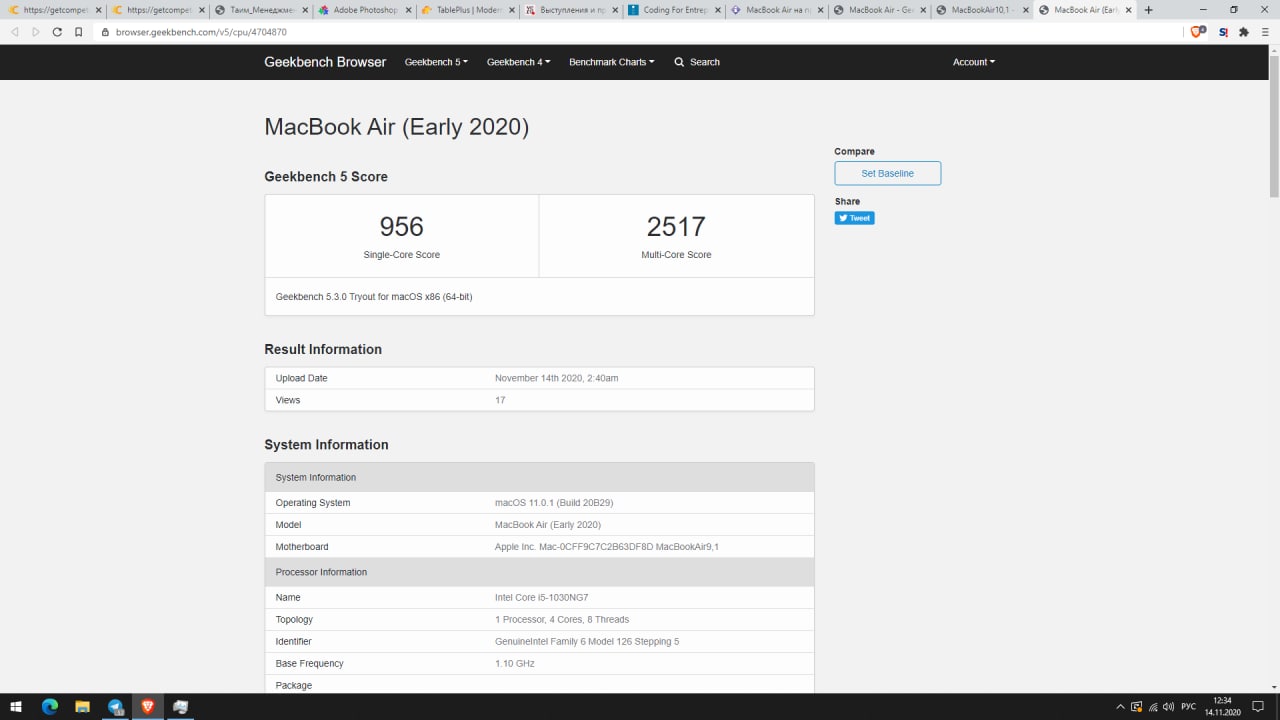Open Brave Shields lion icon
This screenshot has height=720, width=1280.
(x=1197, y=32)
